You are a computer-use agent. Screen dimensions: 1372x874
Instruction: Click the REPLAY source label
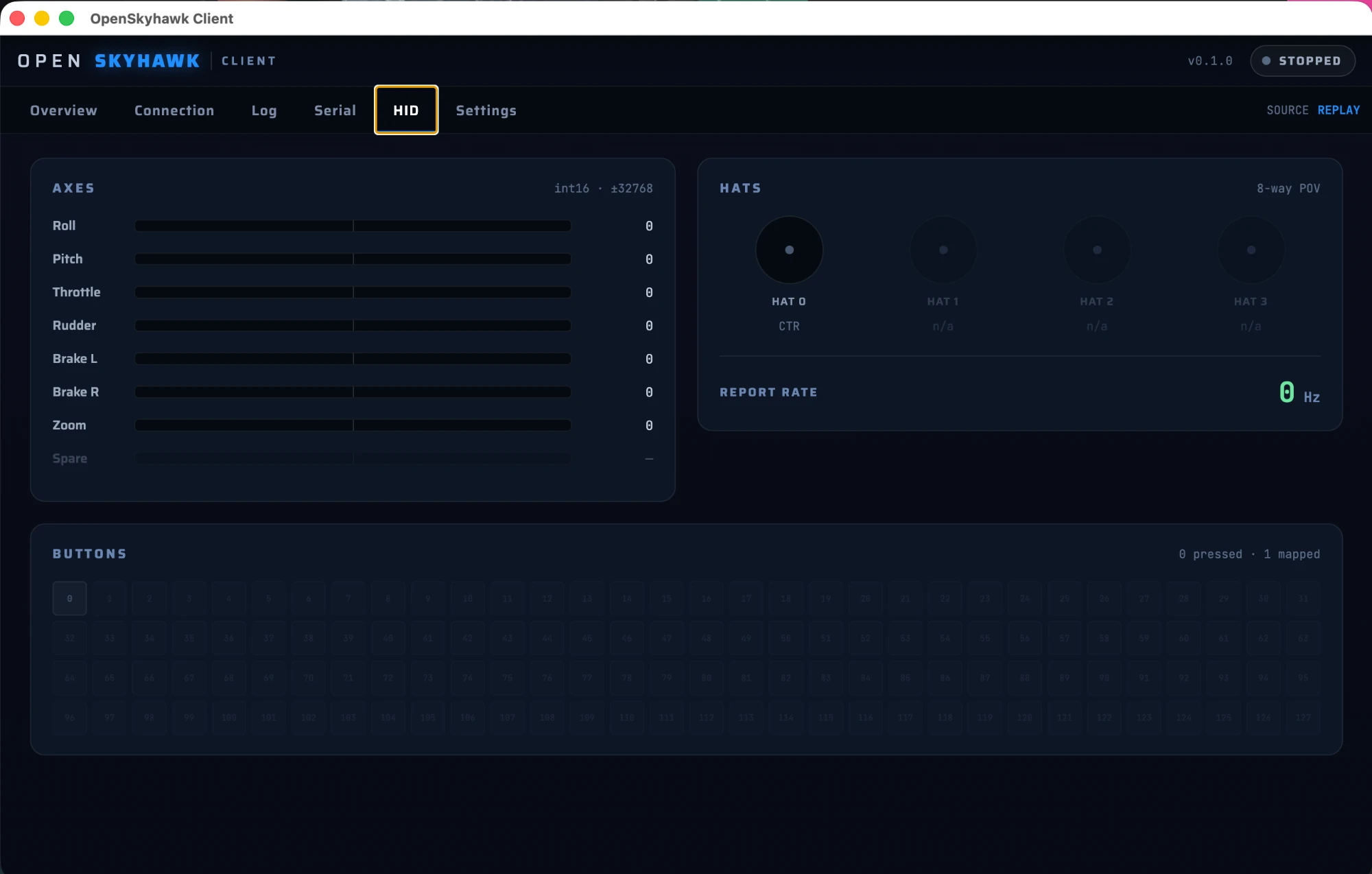tap(1338, 110)
